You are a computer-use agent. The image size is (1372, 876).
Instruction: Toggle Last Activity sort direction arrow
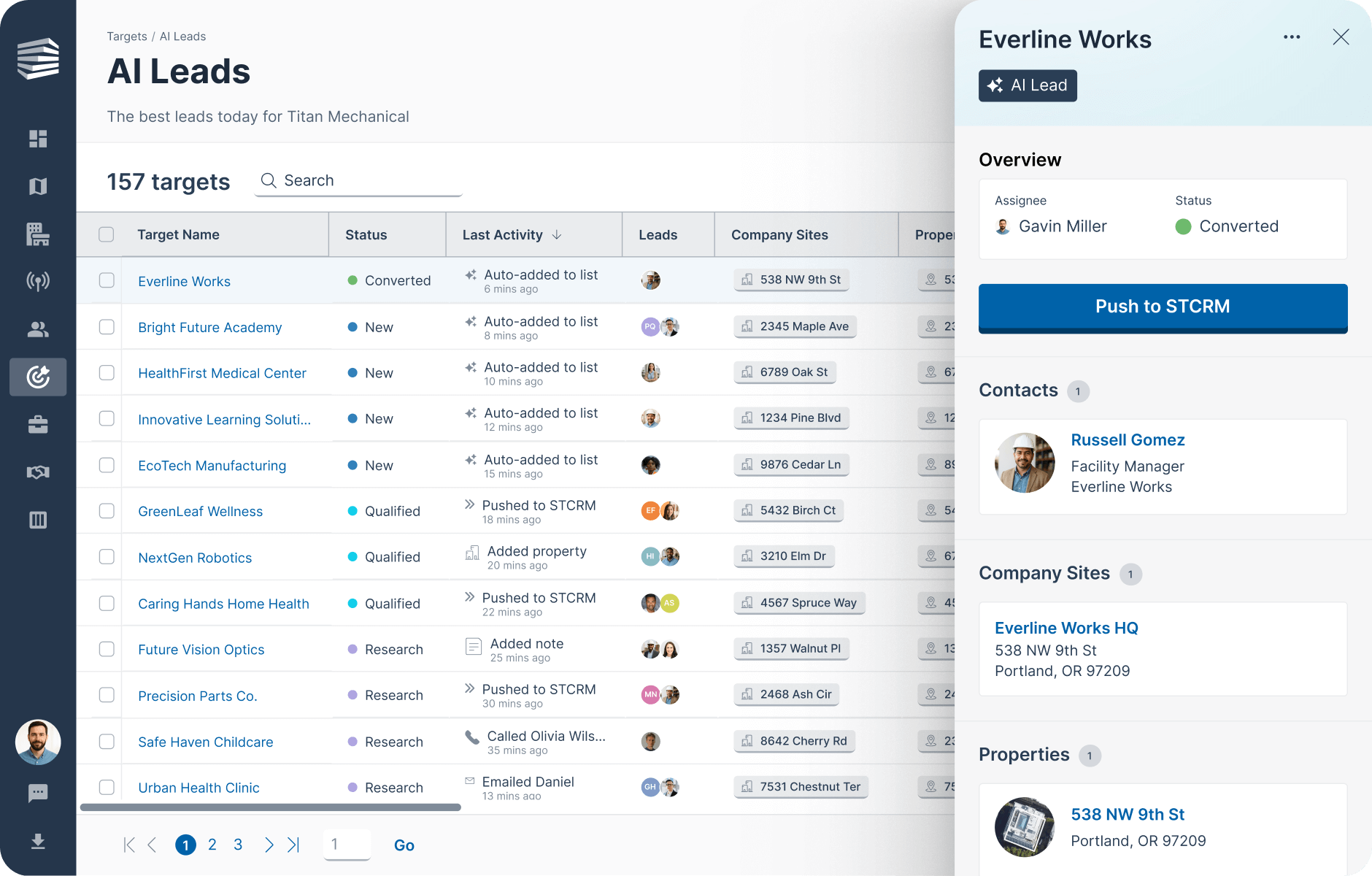pyautogui.click(x=556, y=234)
